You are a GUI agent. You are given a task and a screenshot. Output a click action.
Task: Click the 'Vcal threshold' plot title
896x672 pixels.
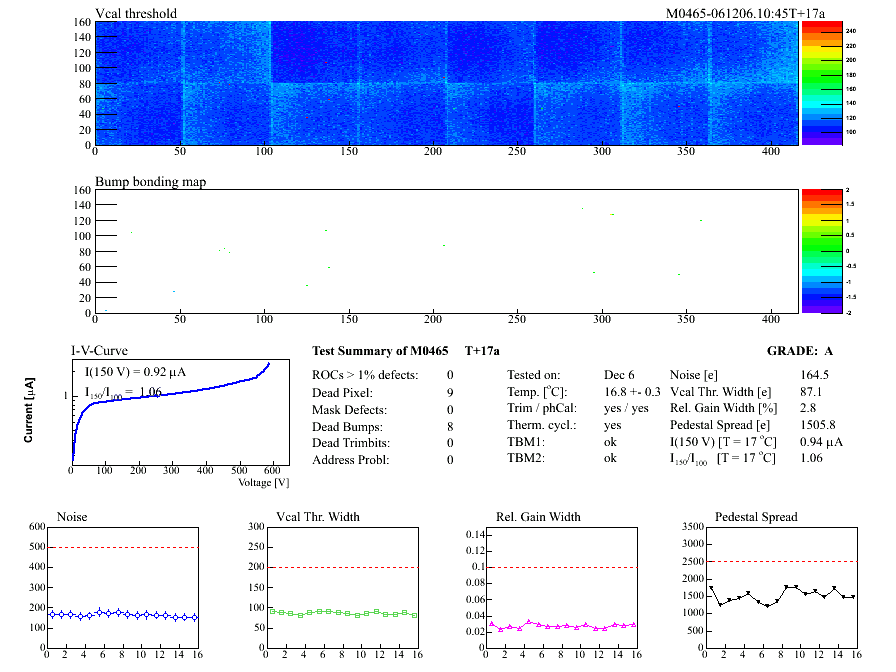pos(136,13)
